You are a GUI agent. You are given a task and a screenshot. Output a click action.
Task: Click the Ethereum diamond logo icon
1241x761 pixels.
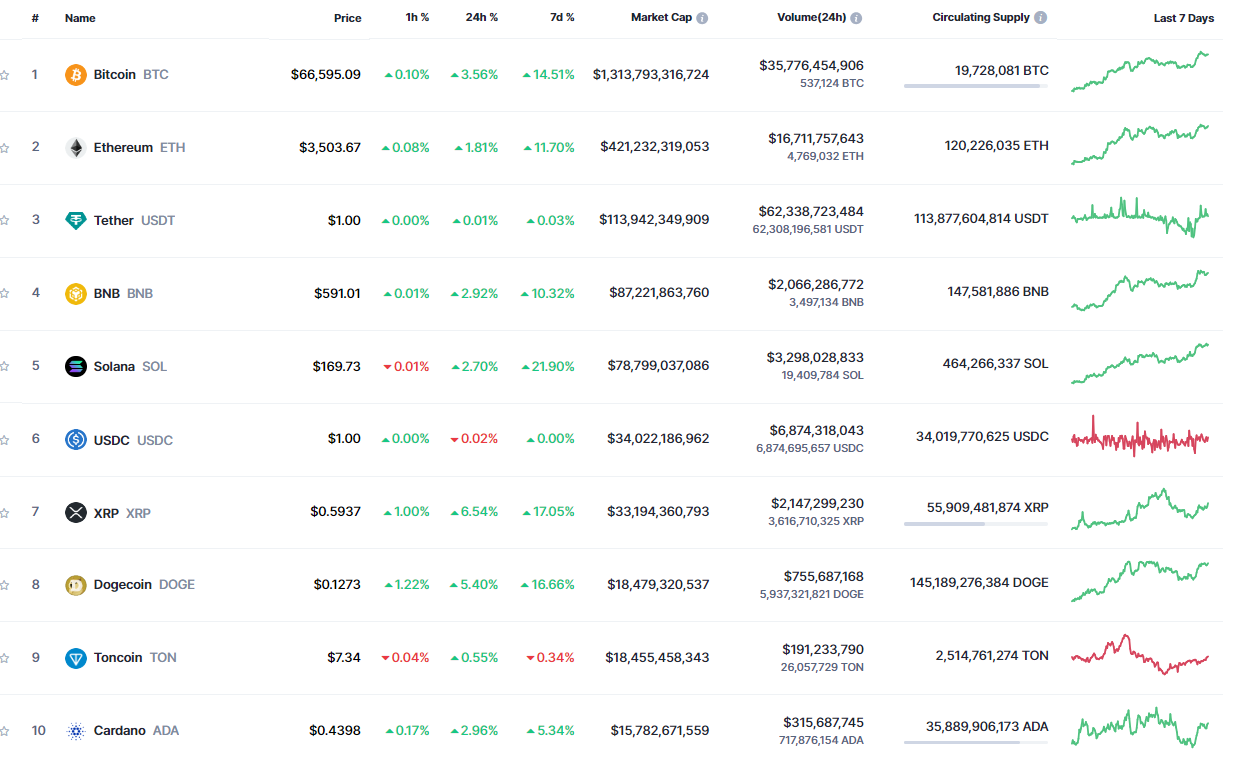(x=76, y=148)
